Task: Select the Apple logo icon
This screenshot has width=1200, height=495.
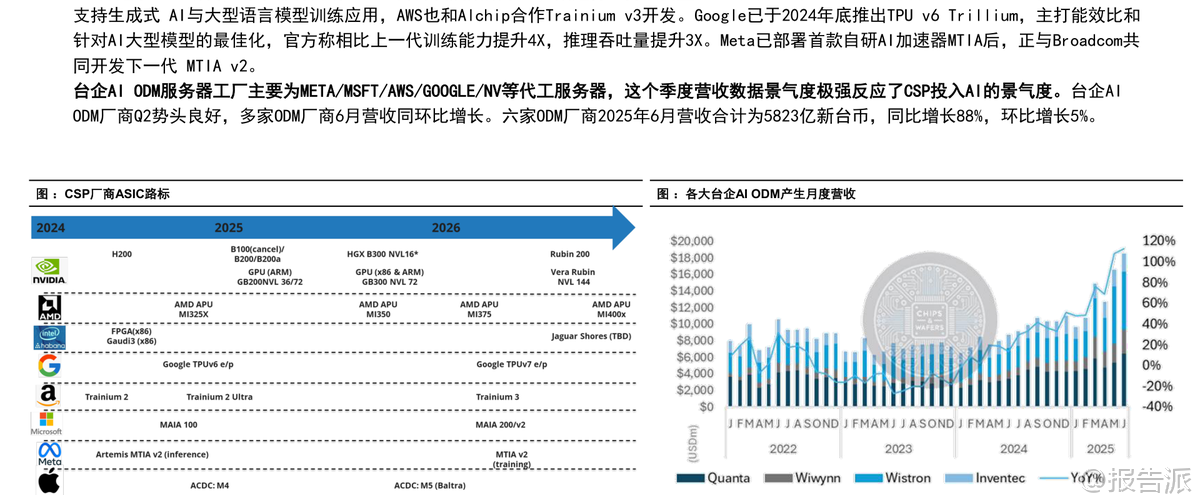Action: (49, 484)
